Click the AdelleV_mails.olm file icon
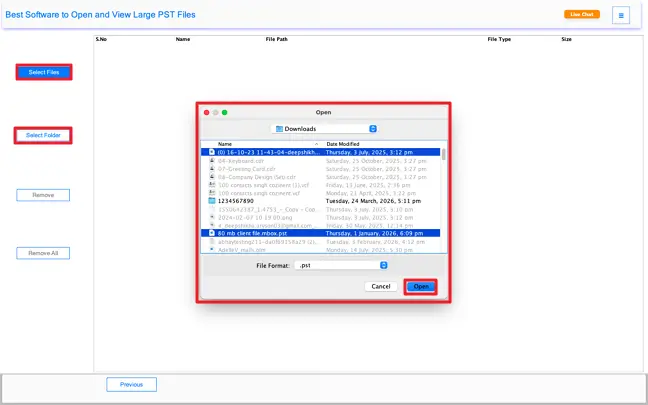Screen dimensions: 648x405 211,248
